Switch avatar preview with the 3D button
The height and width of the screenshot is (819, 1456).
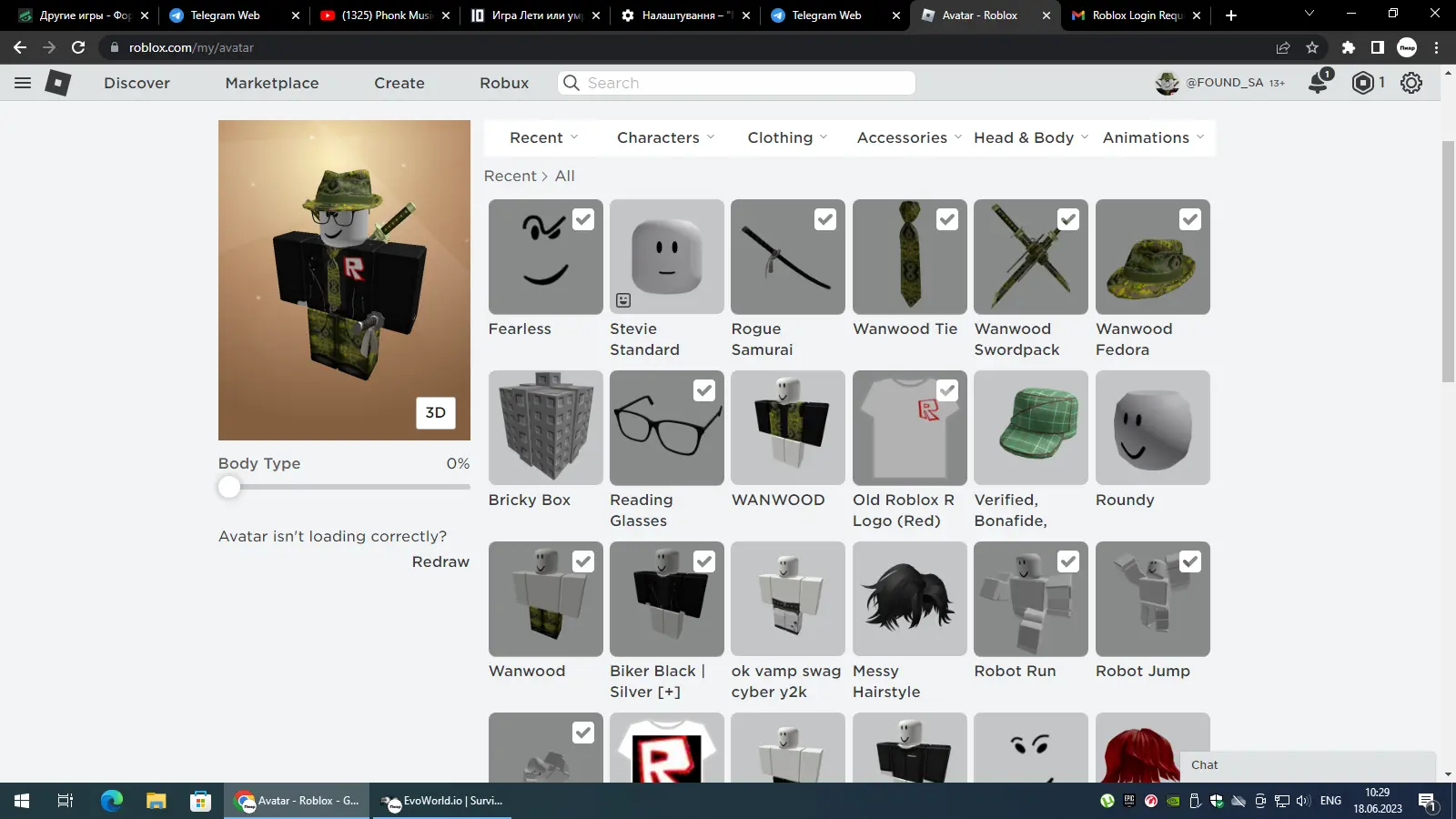[436, 412]
